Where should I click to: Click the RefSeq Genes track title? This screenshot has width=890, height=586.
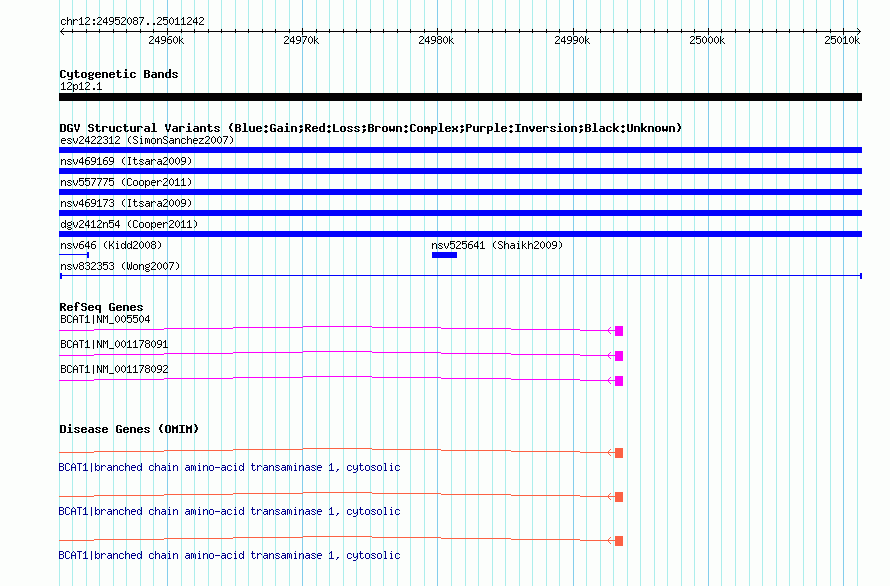pos(101,307)
